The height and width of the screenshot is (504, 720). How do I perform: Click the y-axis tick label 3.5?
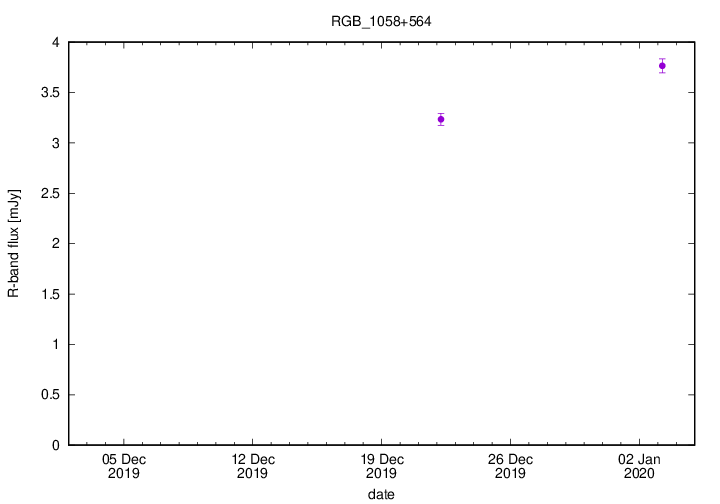[49, 93]
